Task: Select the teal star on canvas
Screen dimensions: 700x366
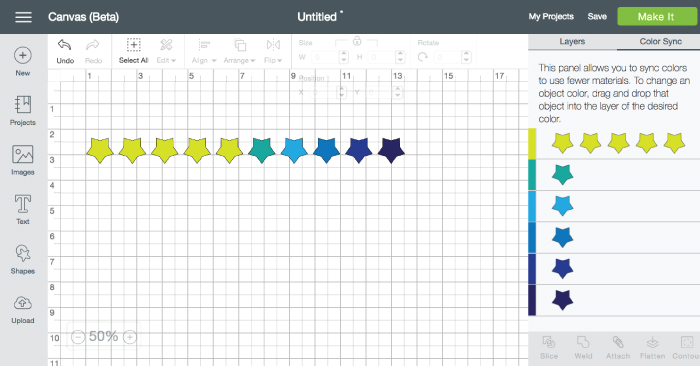Action: click(x=262, y=150)
